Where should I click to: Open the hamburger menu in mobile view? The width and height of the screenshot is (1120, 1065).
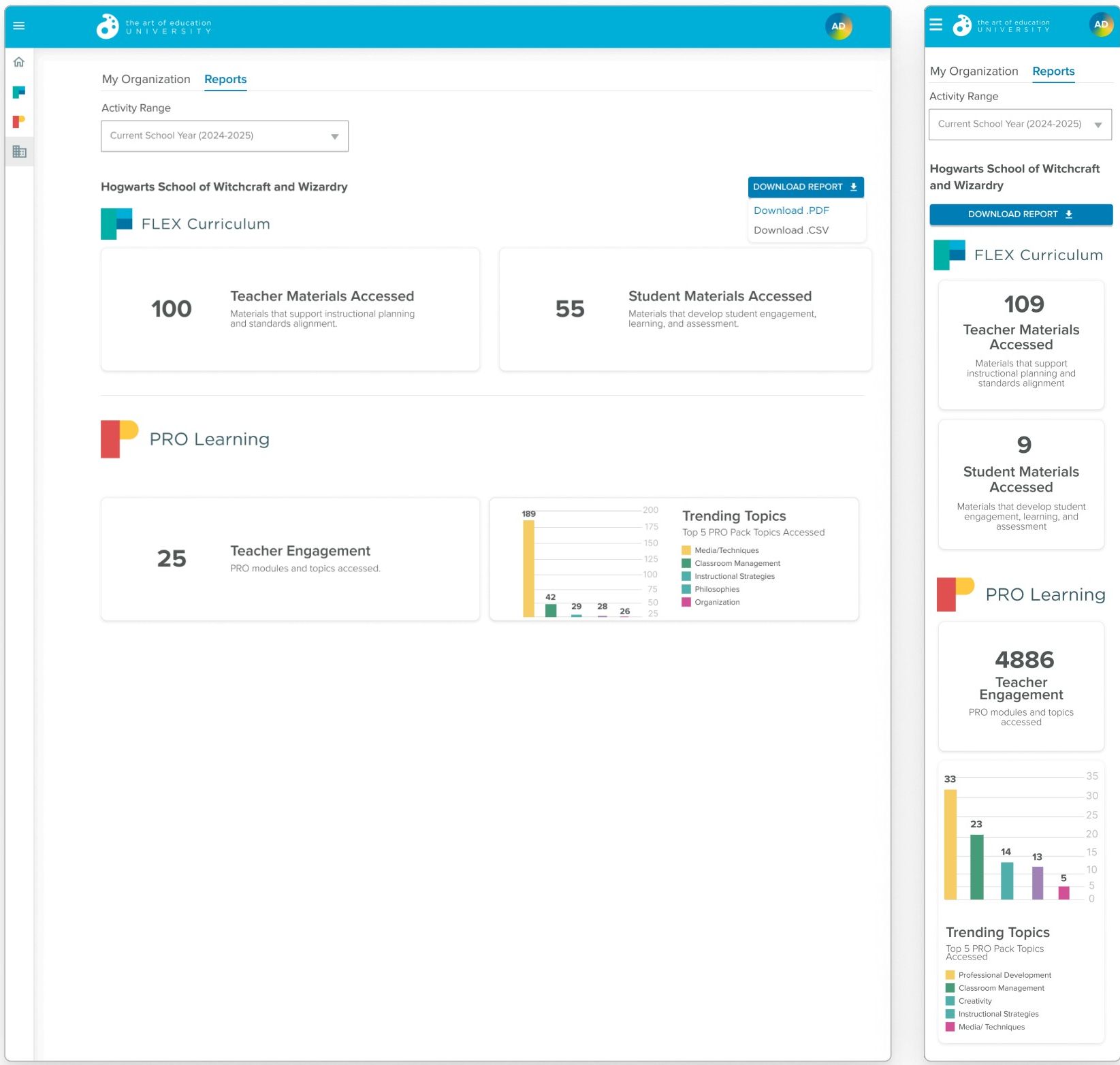(936, 25)
